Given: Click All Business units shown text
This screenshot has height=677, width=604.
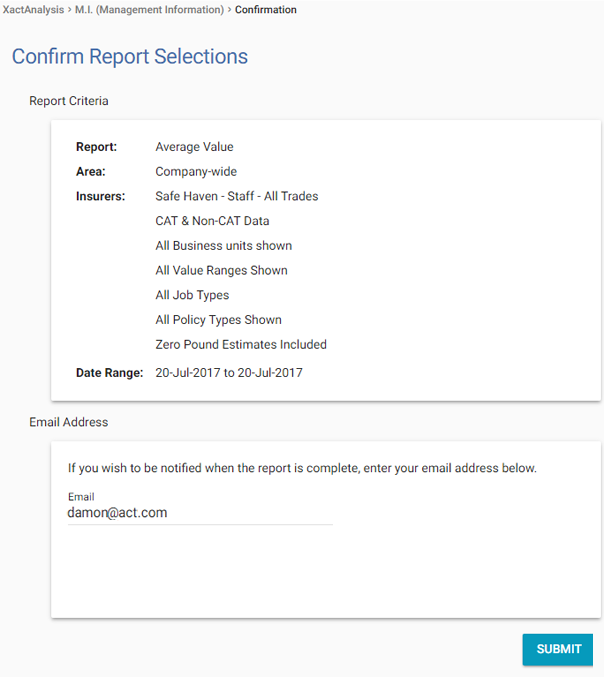Looking at the screenshot, I should pos(223,246).
